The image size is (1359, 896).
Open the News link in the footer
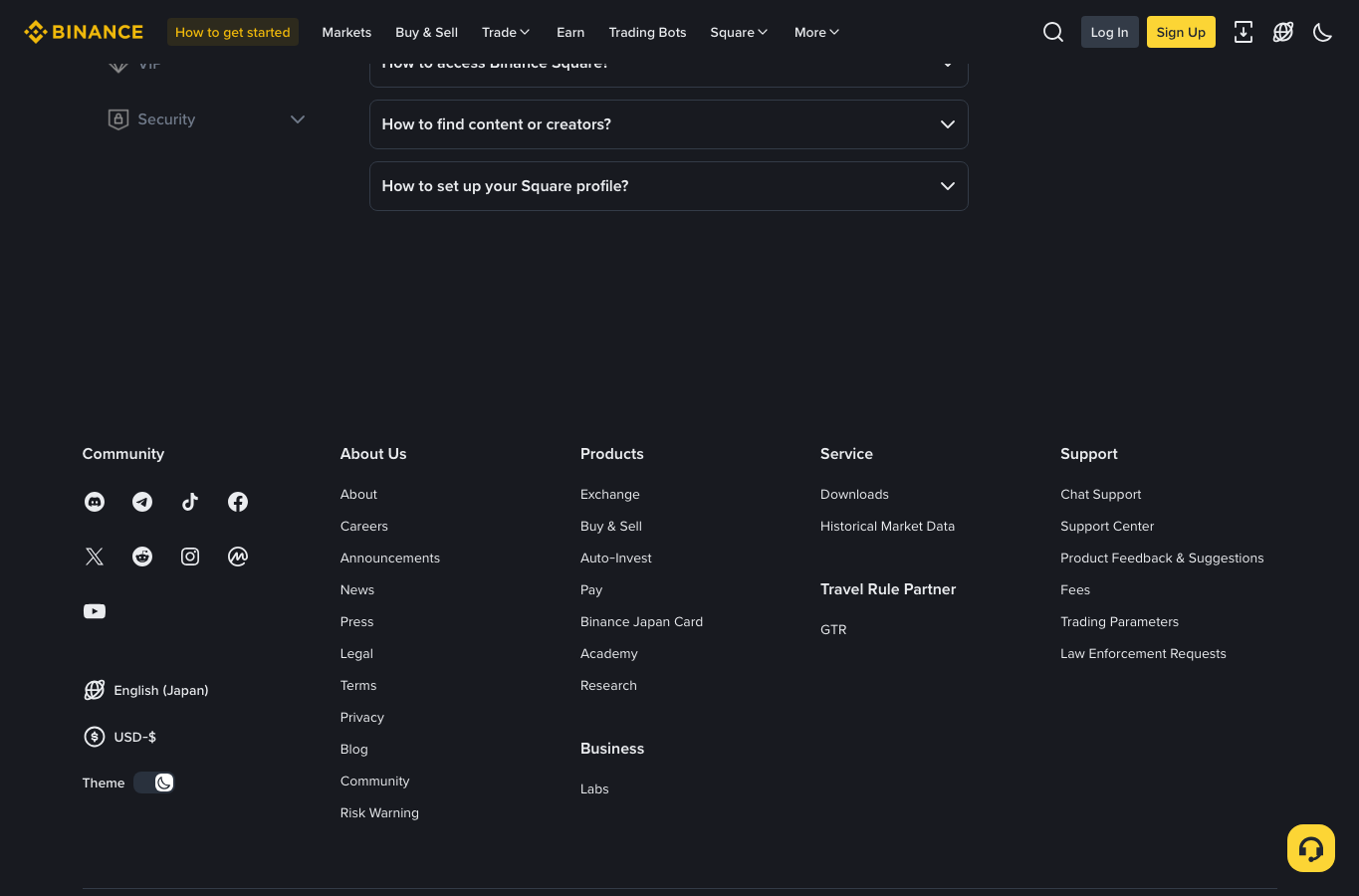coord(357,589)
